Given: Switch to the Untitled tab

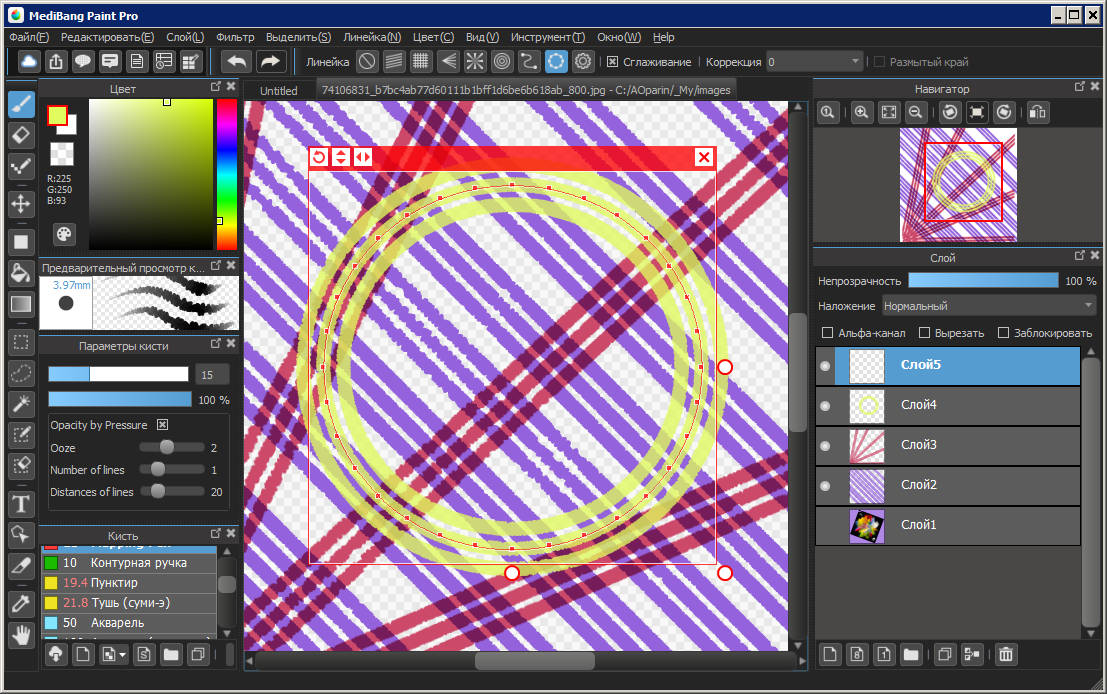Looking at the screenshot, I should [x=278, y=90].
